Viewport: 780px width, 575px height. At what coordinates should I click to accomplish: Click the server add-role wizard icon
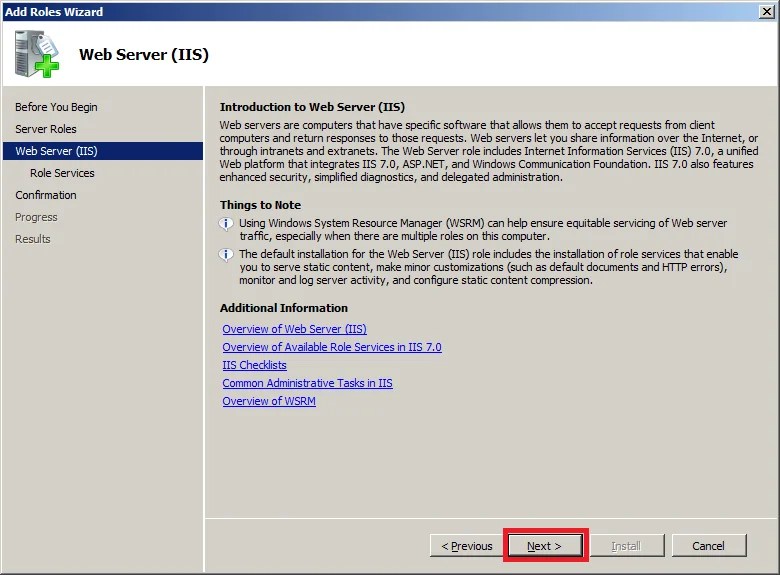point(37,54)
